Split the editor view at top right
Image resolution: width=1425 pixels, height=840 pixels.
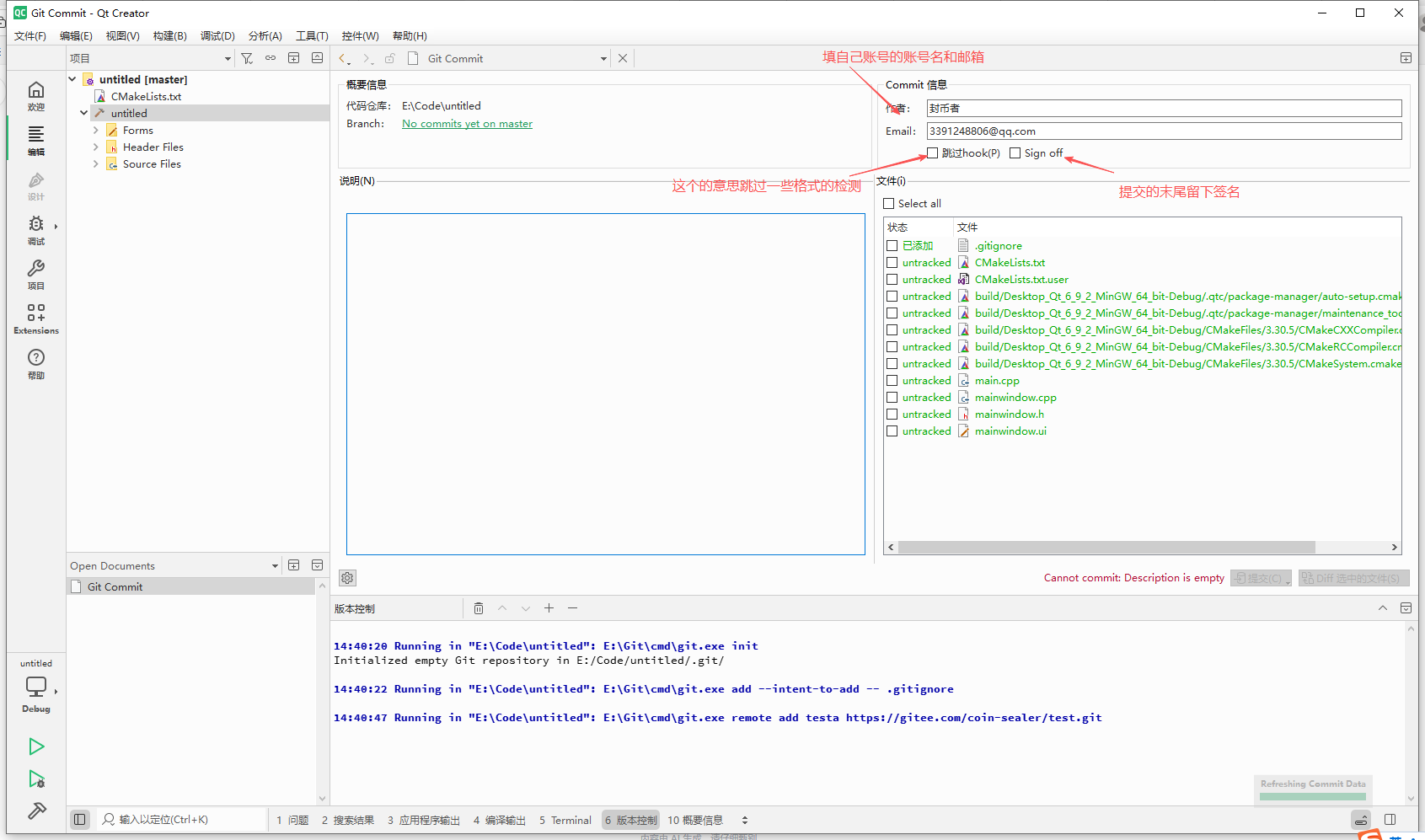pos(1406,58)
